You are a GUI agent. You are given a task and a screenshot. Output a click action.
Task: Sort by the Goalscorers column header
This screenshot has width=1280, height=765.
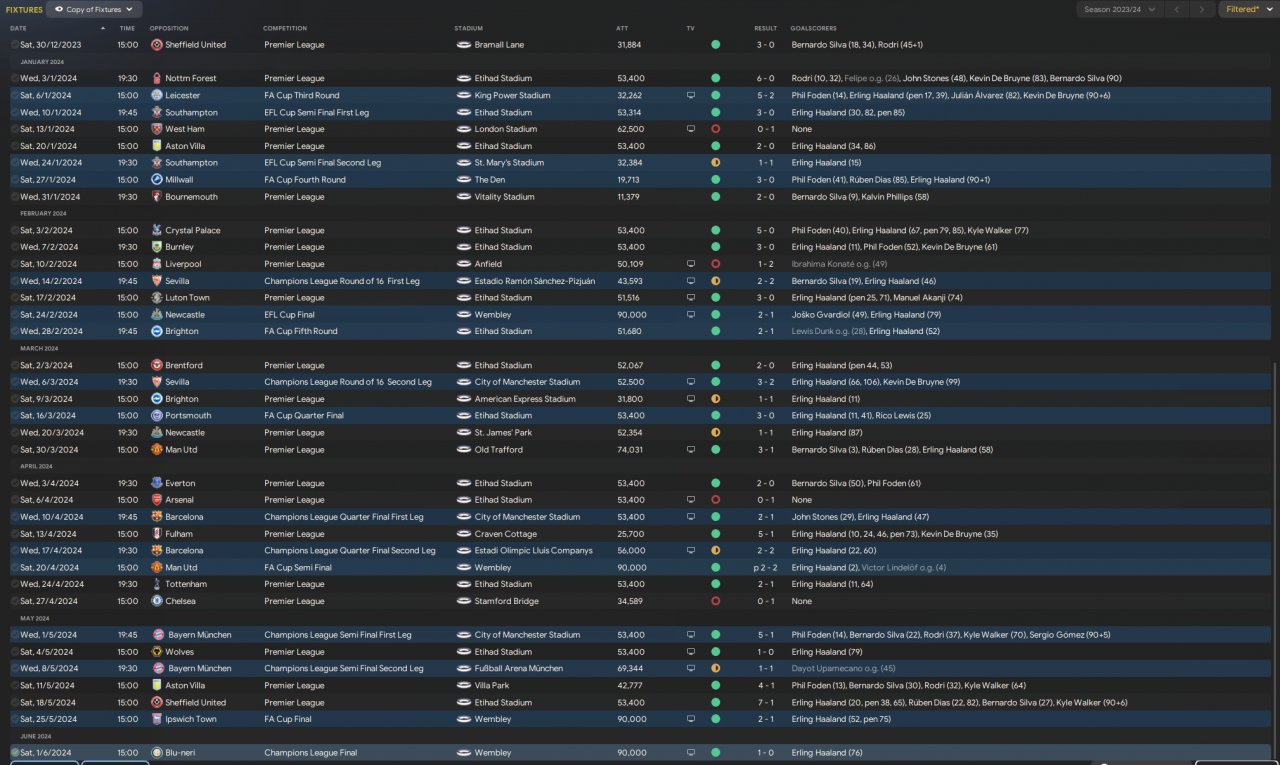(813, 28)
